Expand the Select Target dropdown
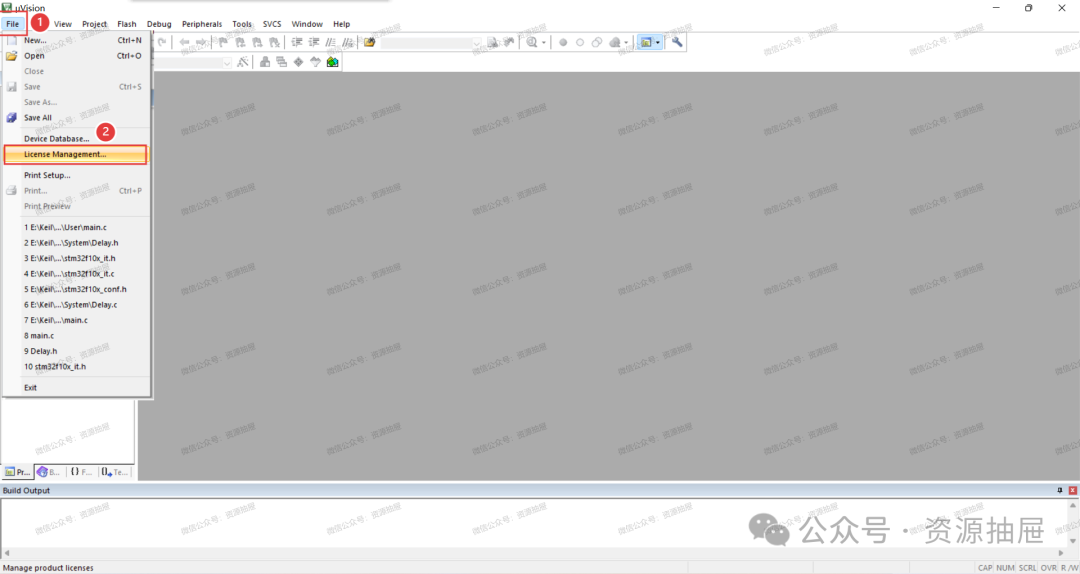Screen dimensions: 1080x574 click(x=227, y=63)
